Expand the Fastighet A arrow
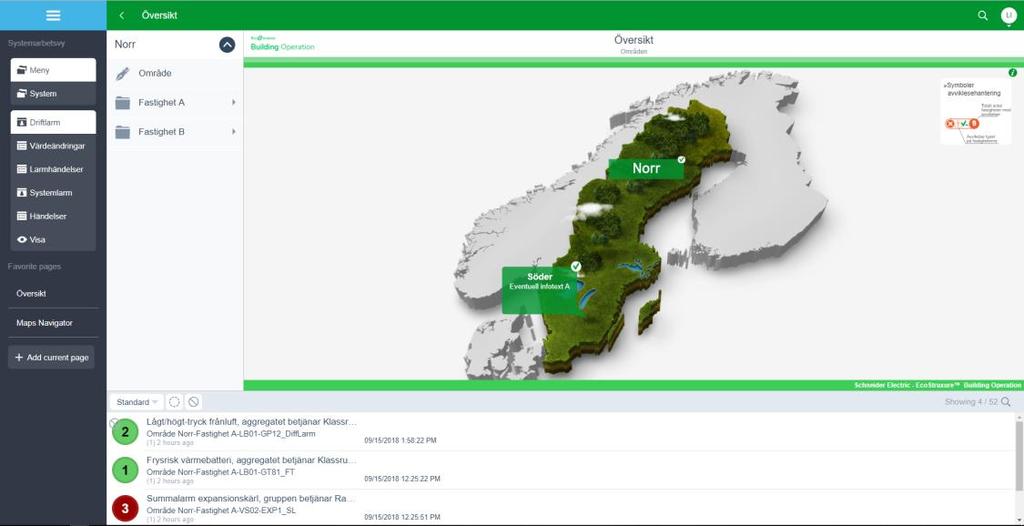The image size is (1024, 526). pyautogui.click(x=233, y=103)
